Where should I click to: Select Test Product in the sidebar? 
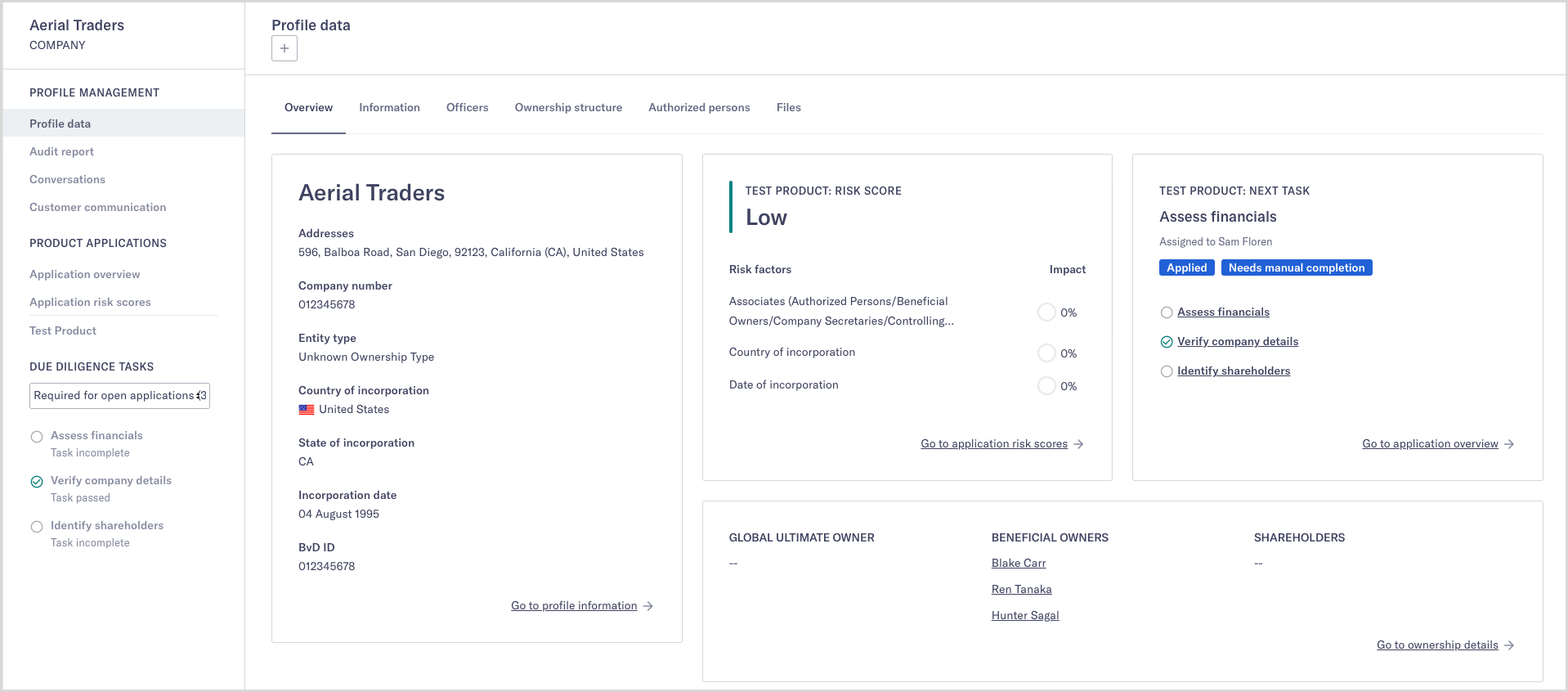point(63,330)
